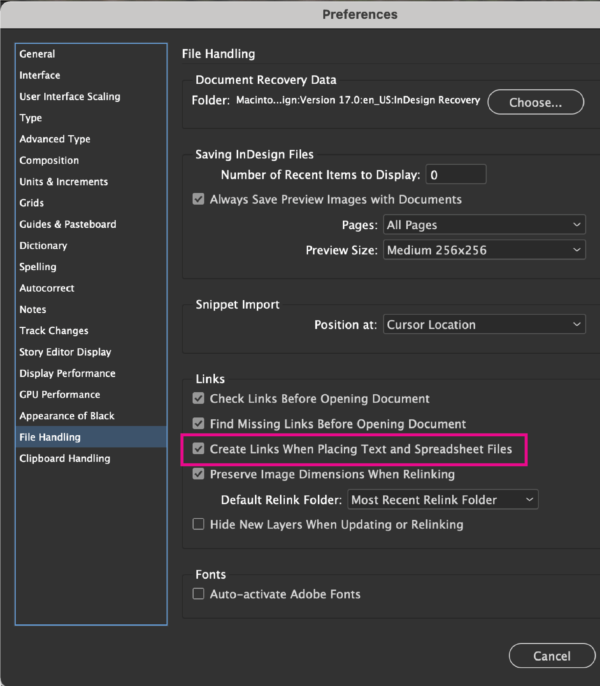Open Snippet Import Position at dropdown
Screen dimensions: 600x686
click(484, 325)
